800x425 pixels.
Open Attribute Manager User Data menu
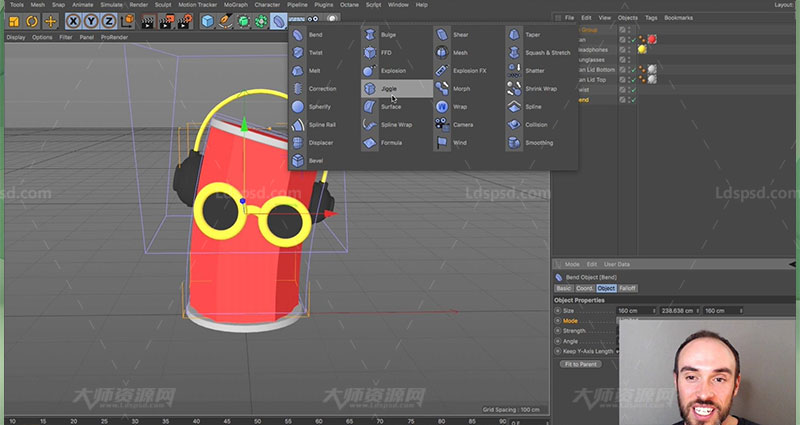point(617,264)
